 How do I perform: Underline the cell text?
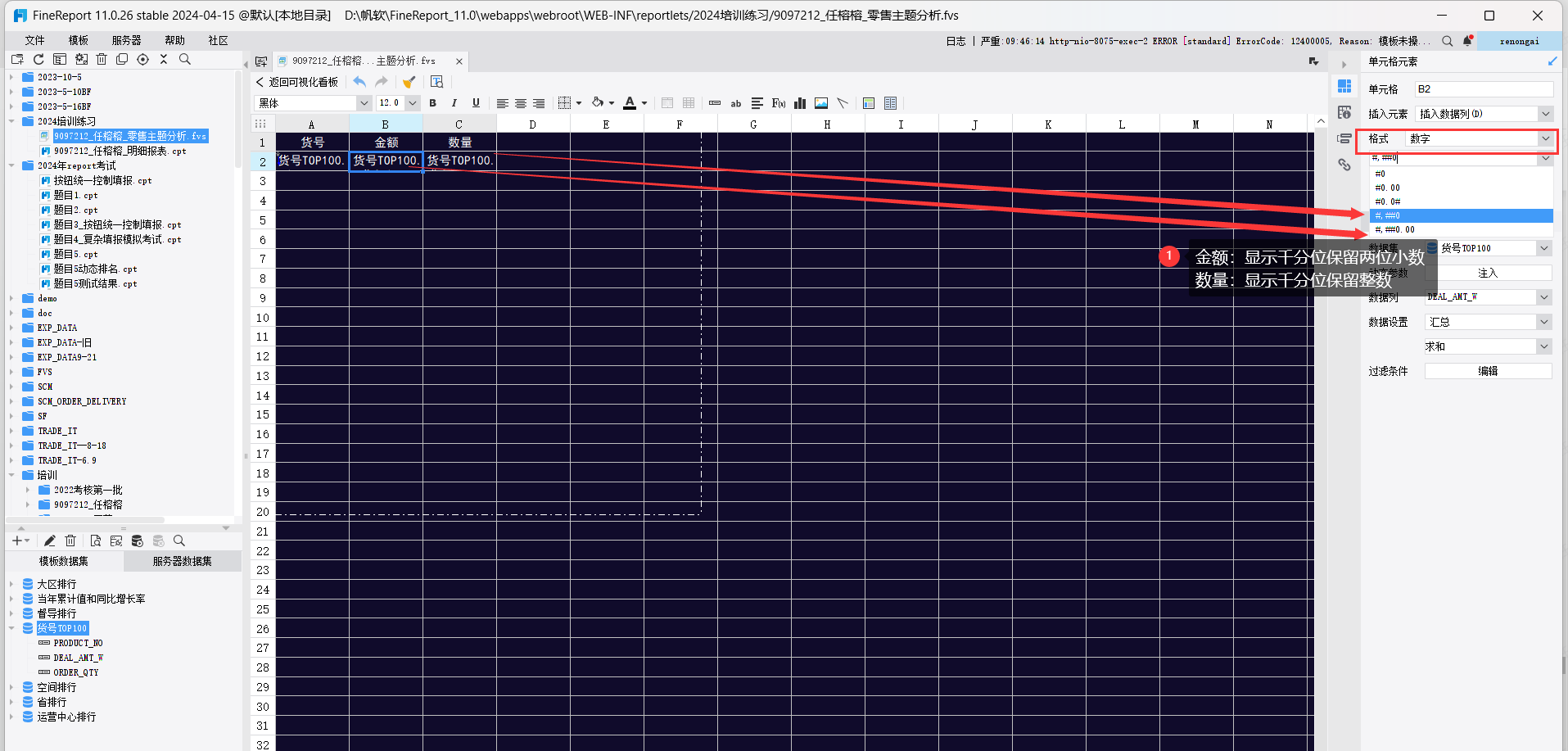pos(476,103)
